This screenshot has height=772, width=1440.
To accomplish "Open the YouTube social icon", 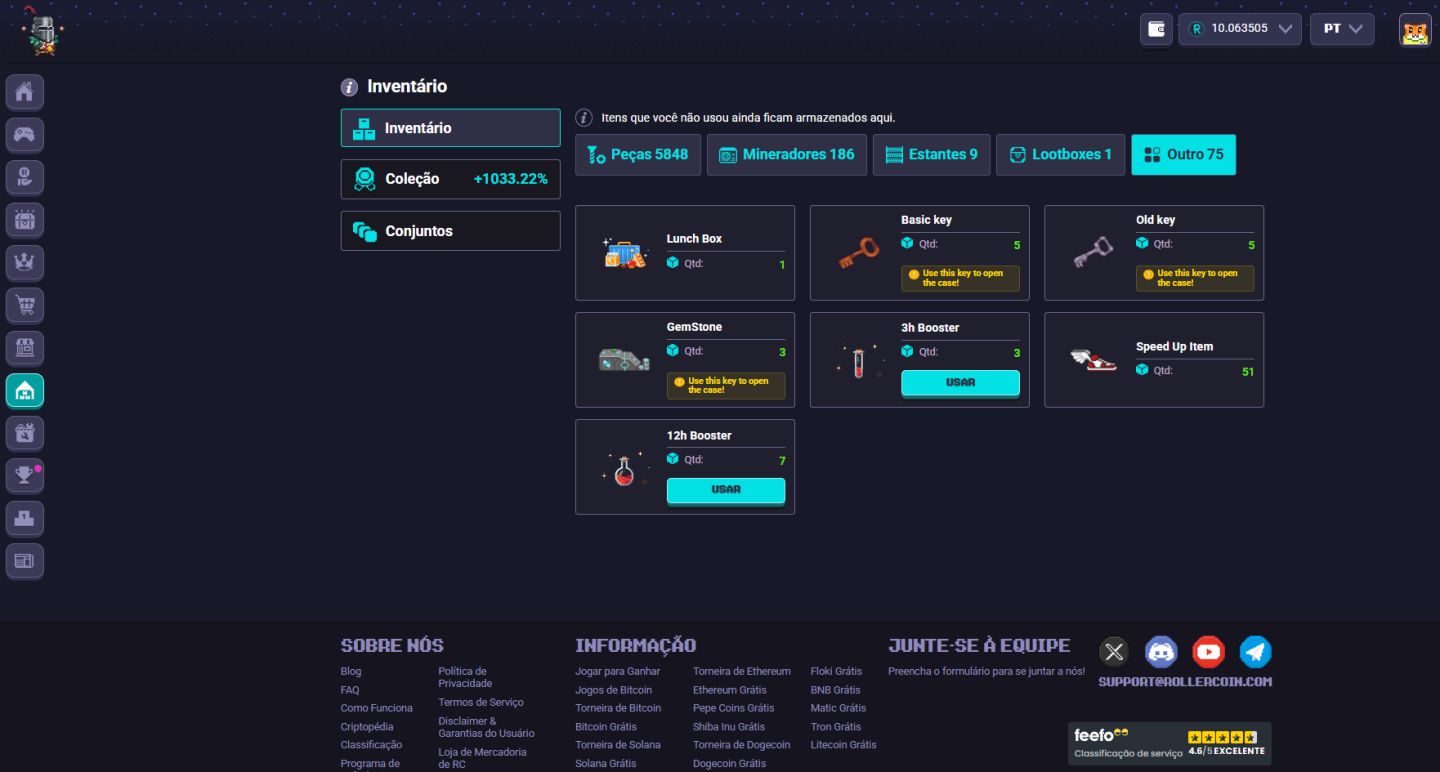I will pyautogui.click(x=1208, y=652).
